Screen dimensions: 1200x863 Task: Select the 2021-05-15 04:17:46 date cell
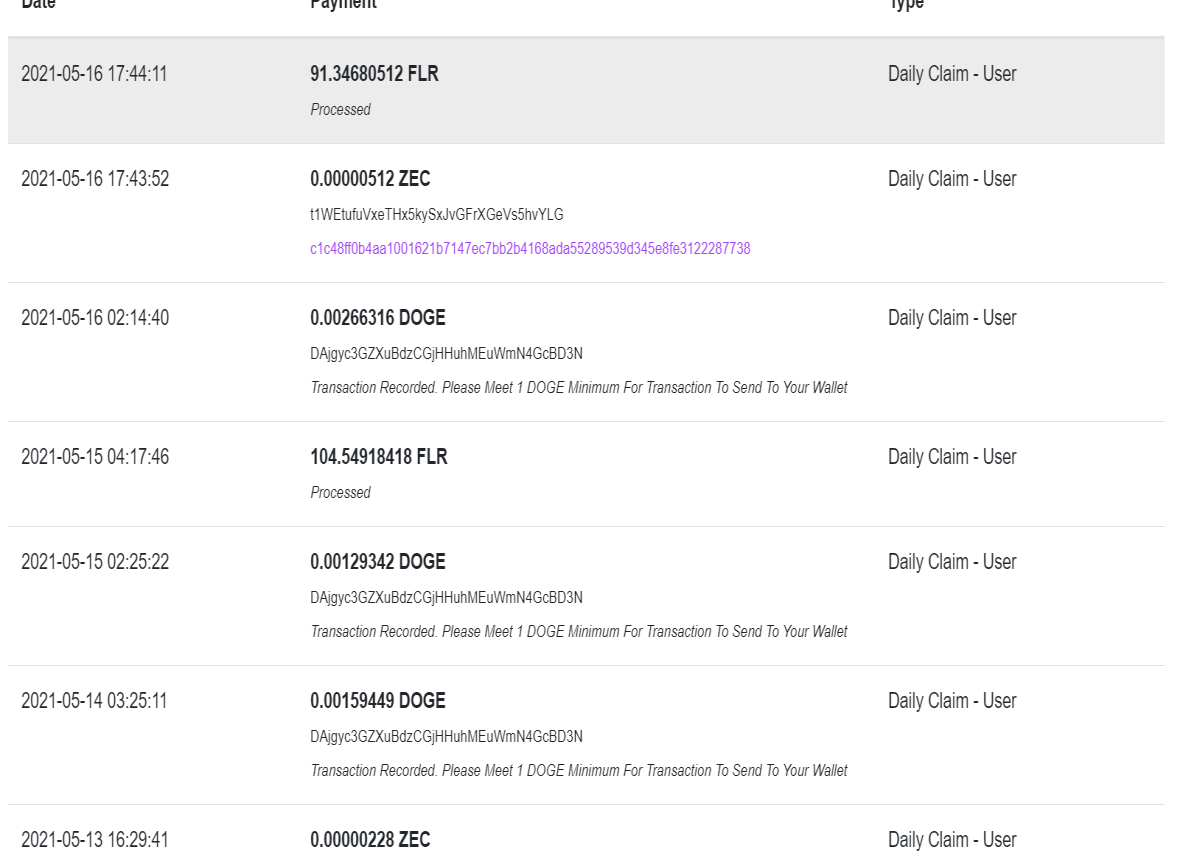(x=95, y=457)
